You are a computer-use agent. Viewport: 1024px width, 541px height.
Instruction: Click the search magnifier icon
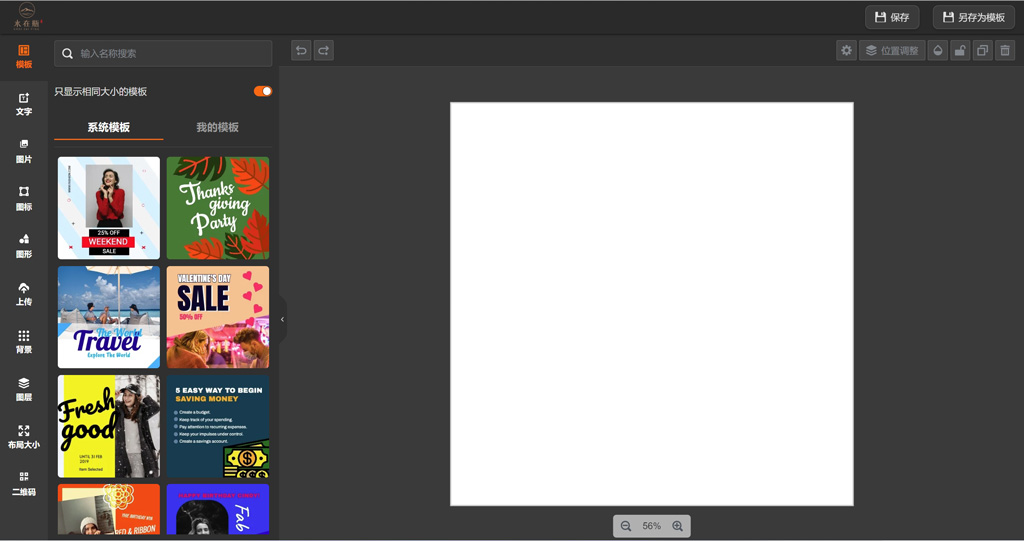tap(67, 54)
